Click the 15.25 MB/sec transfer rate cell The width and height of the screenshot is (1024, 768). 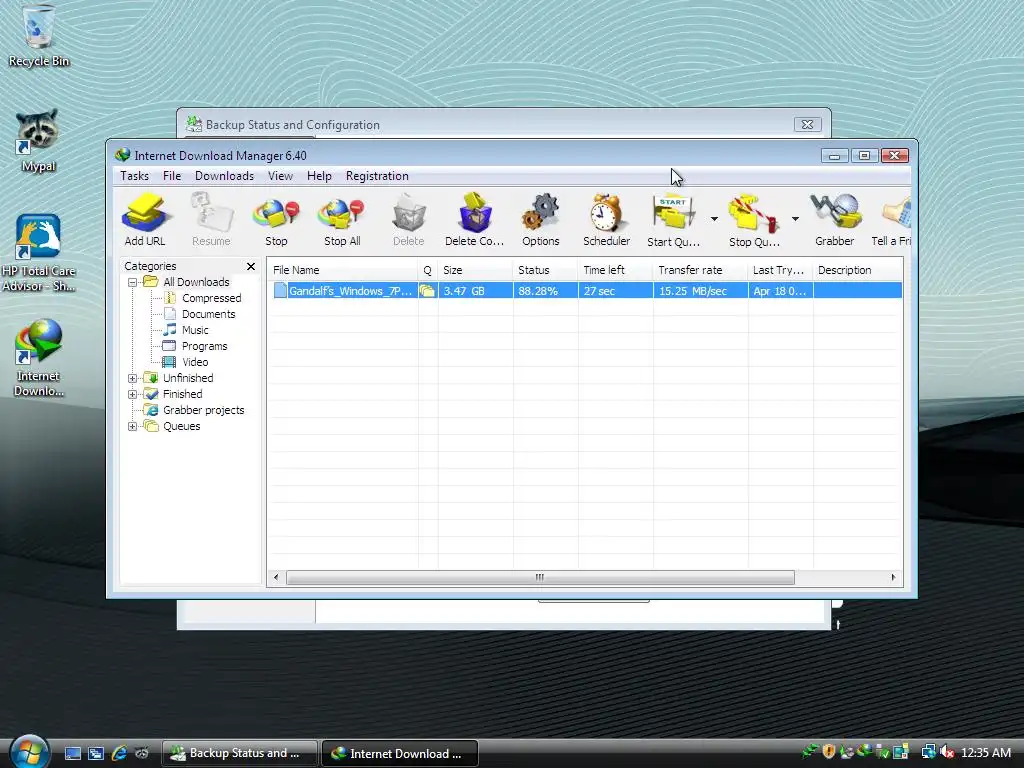coord(700,291)
